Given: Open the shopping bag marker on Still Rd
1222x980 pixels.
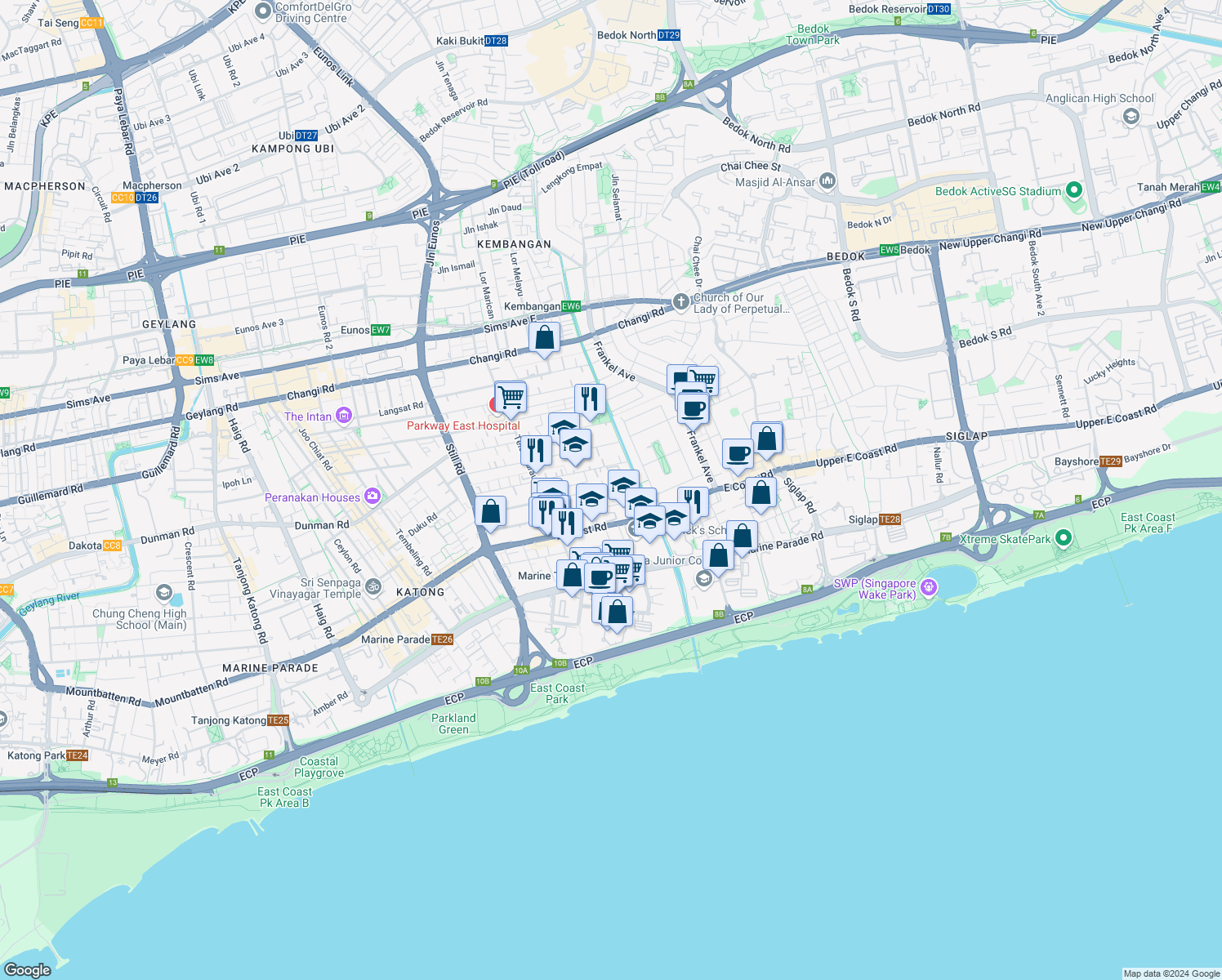Looking at the screenshot, I should point(490,512).
